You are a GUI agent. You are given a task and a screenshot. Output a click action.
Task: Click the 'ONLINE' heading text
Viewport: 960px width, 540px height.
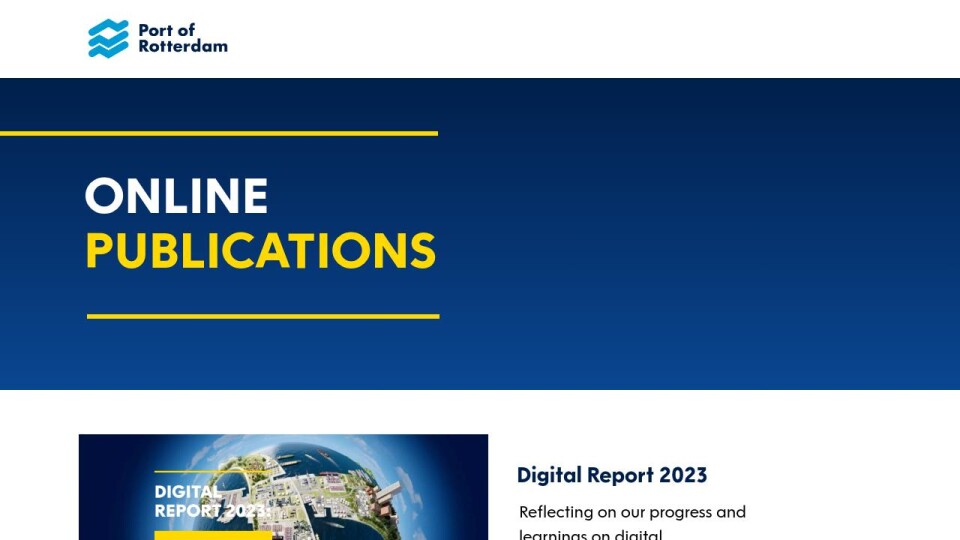click(x=176, y=196)
